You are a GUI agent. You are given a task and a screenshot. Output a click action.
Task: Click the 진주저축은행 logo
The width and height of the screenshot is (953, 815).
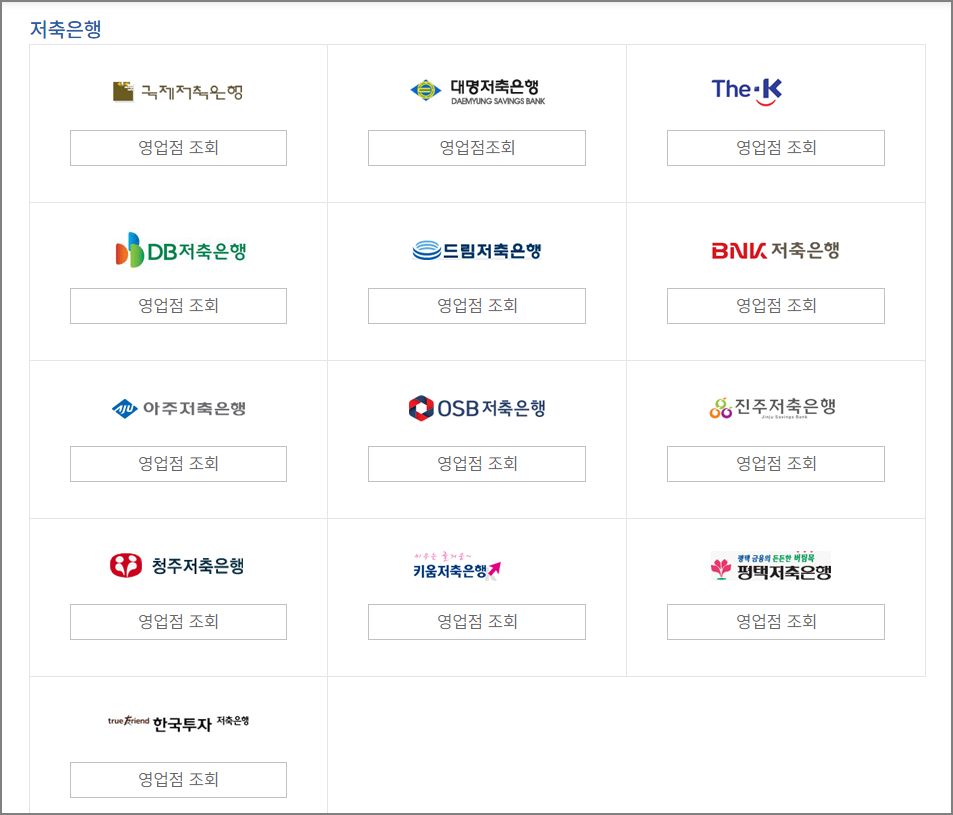click(772, 408)
